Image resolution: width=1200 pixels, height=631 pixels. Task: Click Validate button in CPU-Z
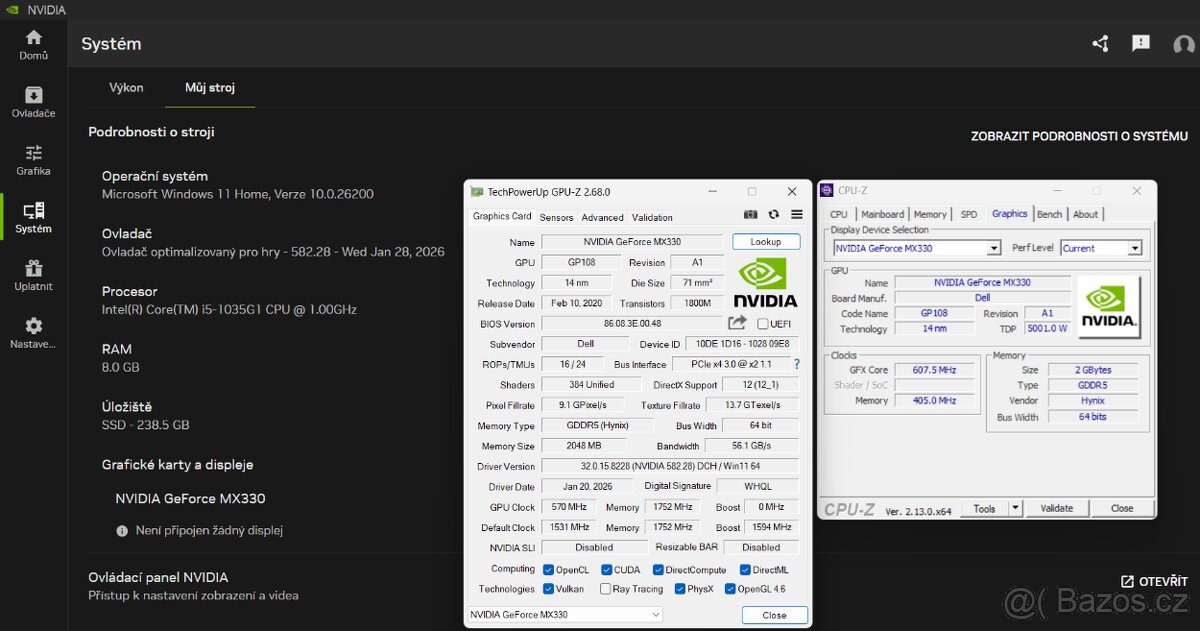[x=1056, y=508]
